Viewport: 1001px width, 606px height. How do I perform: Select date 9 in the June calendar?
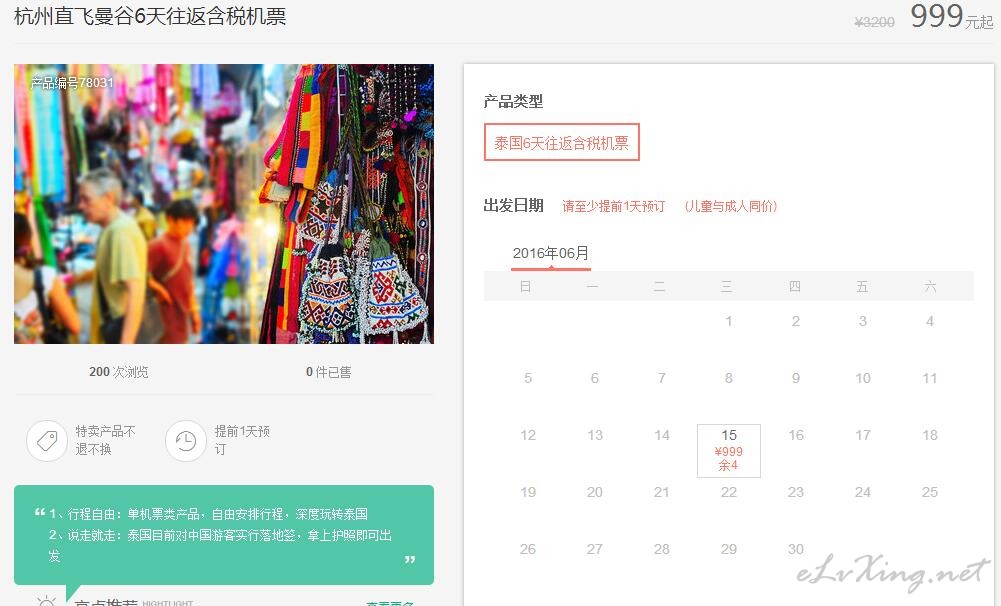pyautogui.click(x=795, y=378)
